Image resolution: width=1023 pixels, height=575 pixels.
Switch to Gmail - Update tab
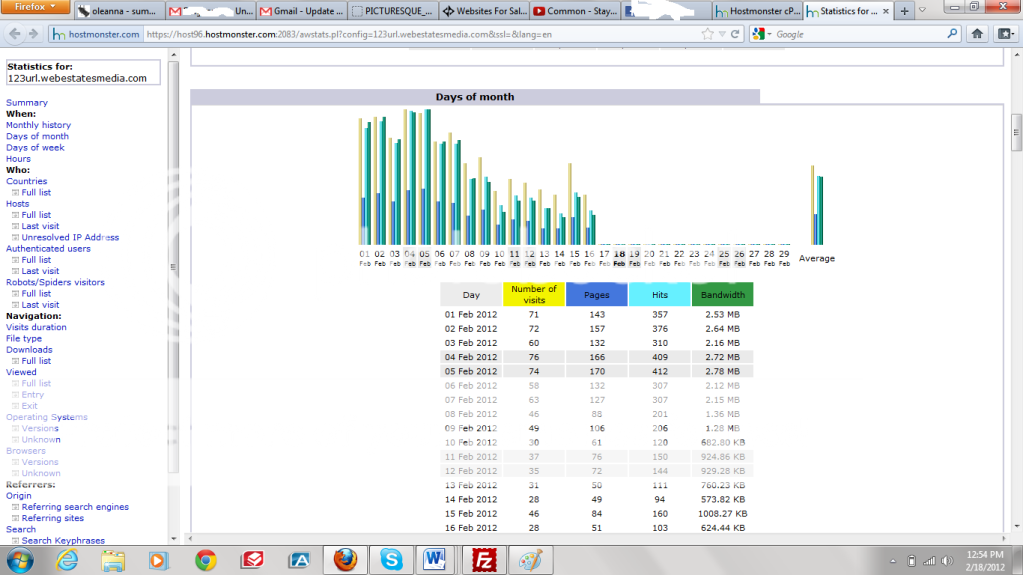pos(301,11)
